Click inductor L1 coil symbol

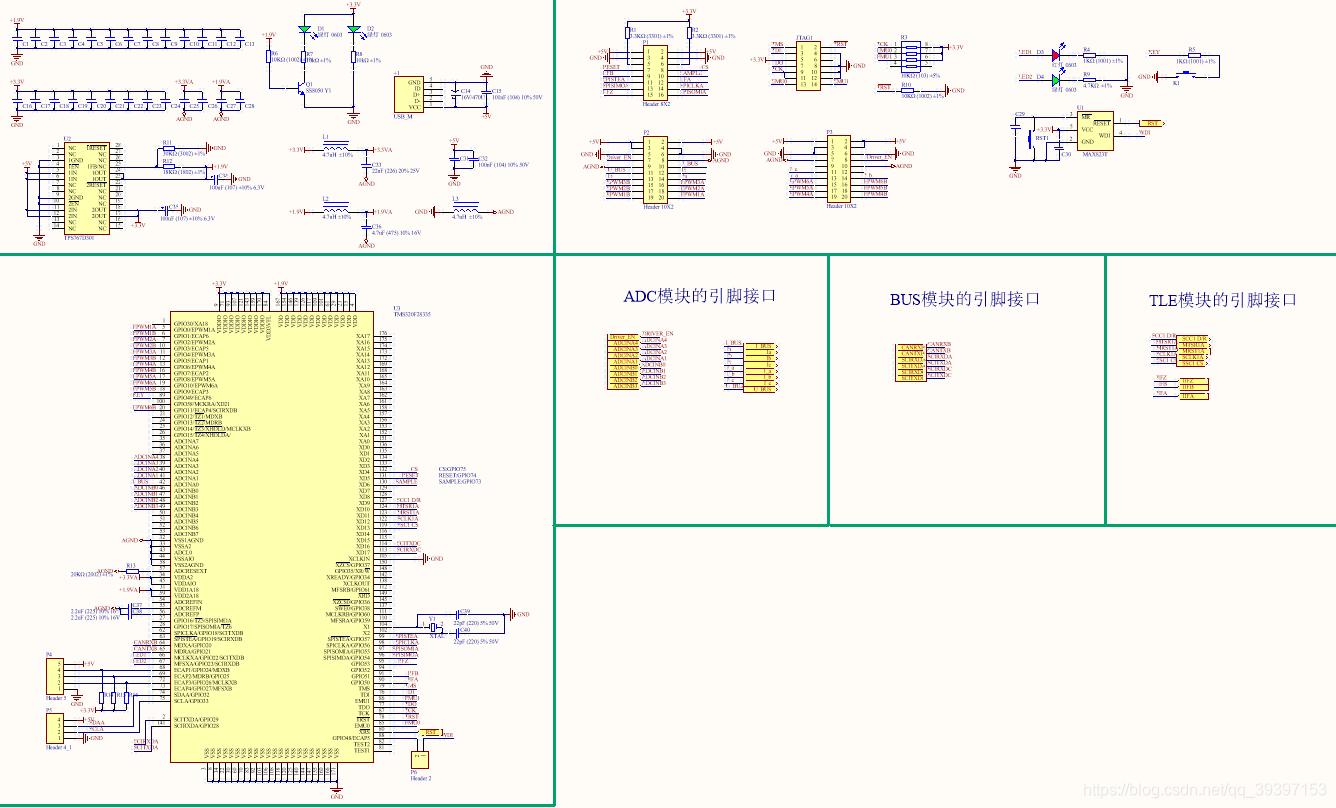336,147
